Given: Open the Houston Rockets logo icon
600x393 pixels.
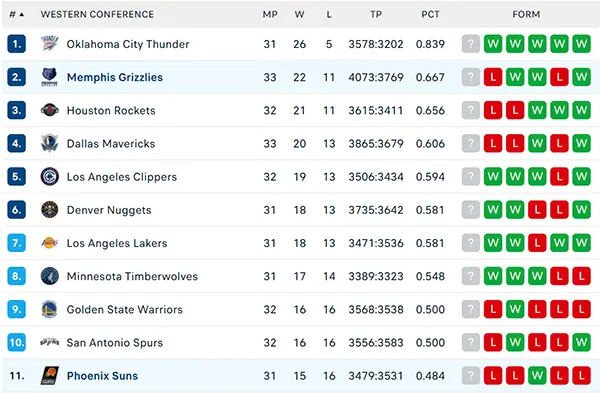Looking at the screenshot, I should pos(50,110).
